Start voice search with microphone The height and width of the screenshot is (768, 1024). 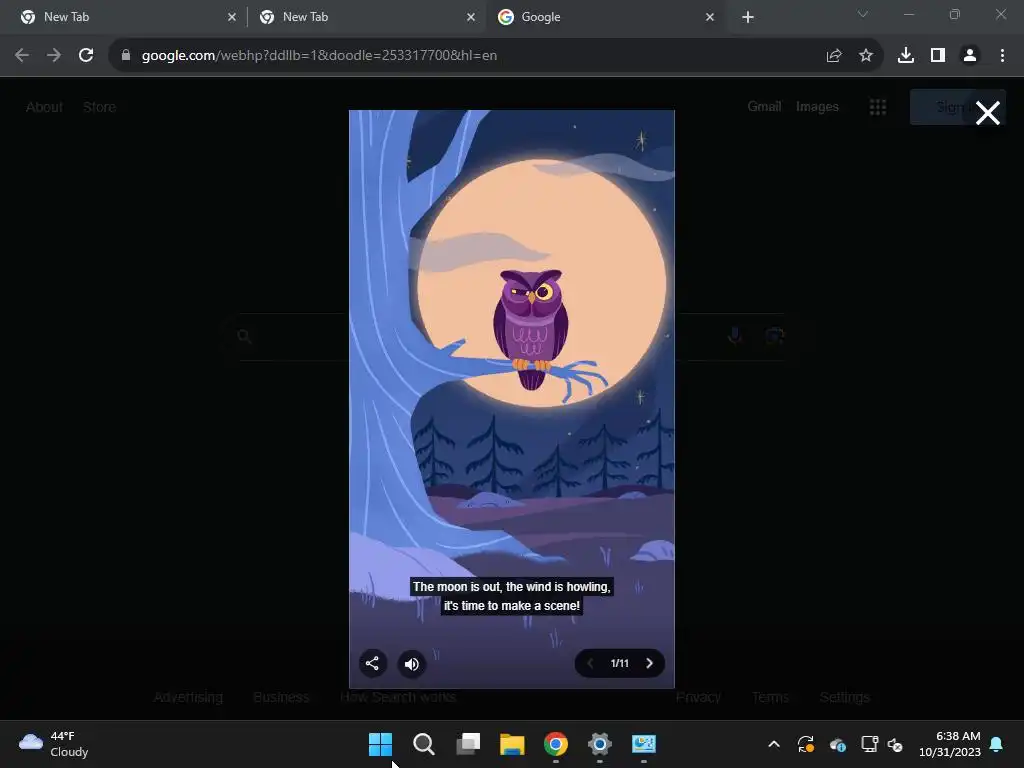pyautogui.click(x=735, y=336)
